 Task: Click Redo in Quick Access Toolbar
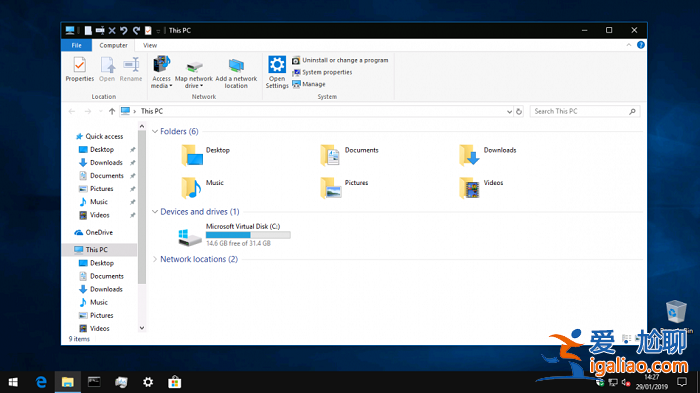[x=136, y=30]
